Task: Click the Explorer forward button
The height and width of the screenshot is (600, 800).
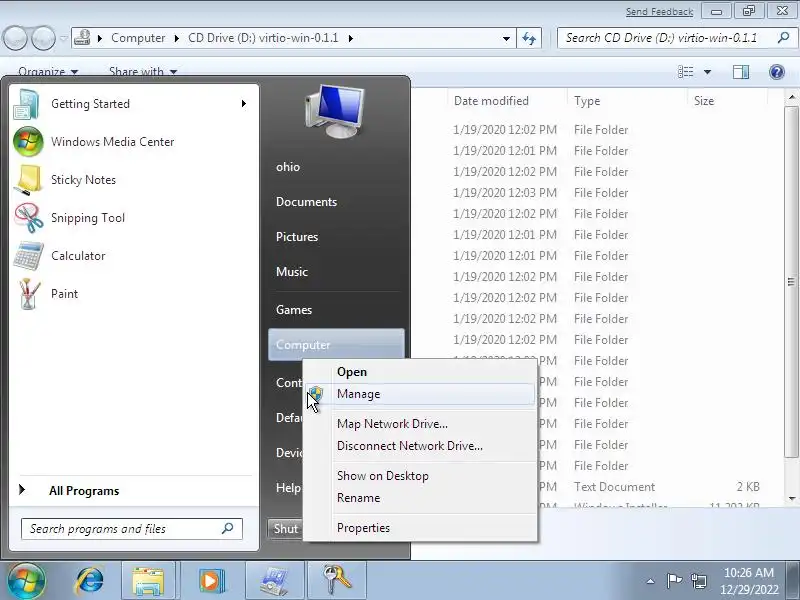Action: [x=43, y=38]
